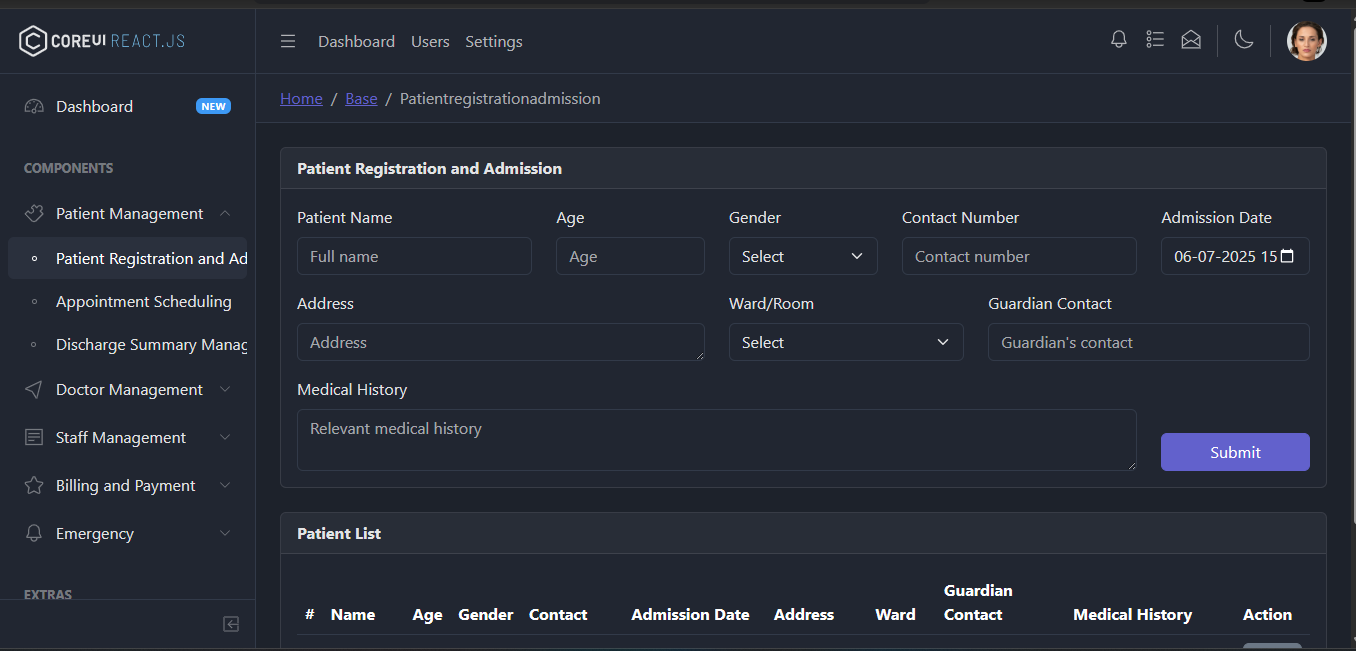Click Users in top navigation
Viewport: 1356px width, 651px height.
pos(430,42)
